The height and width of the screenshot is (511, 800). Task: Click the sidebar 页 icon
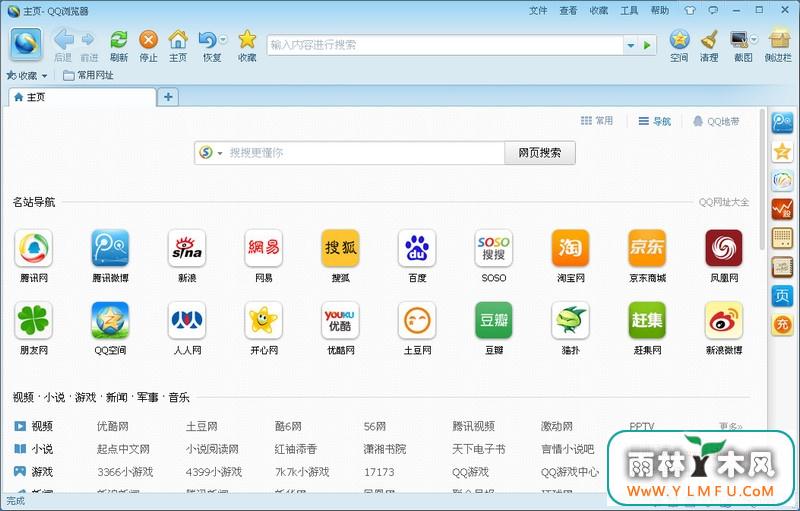click(782, 296)
